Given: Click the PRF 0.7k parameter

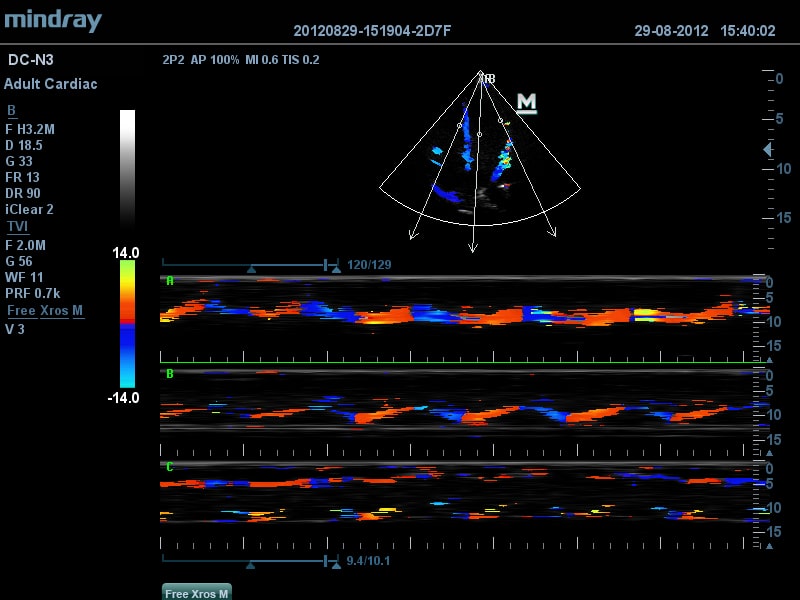Looking at the screenshot, I should point(33,294).
